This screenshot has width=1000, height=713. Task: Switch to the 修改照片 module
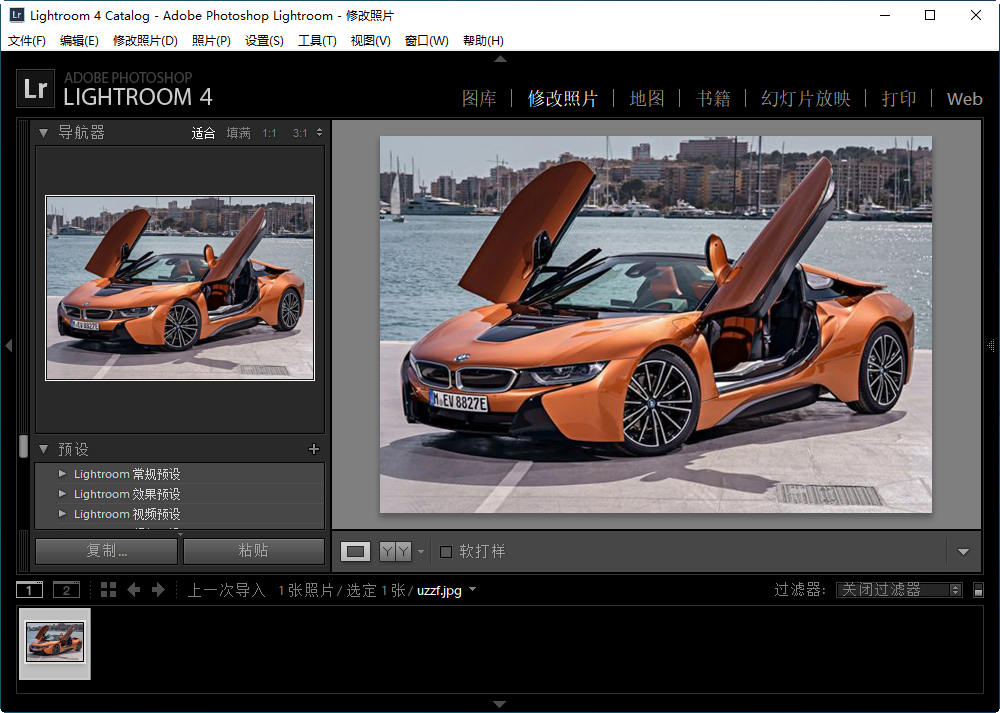tap(562, 99)
